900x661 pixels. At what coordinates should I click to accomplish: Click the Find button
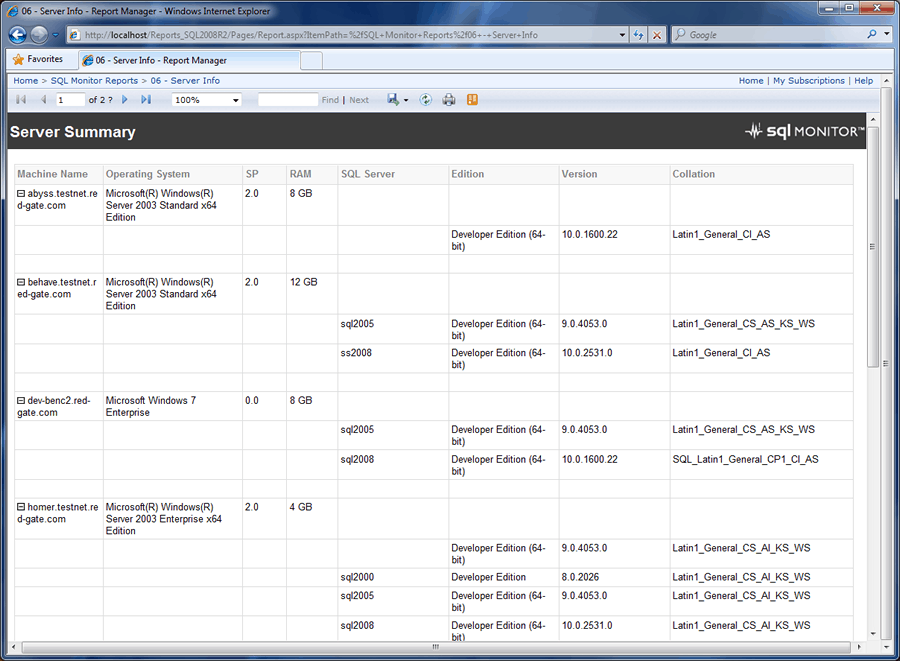[330, 100]
